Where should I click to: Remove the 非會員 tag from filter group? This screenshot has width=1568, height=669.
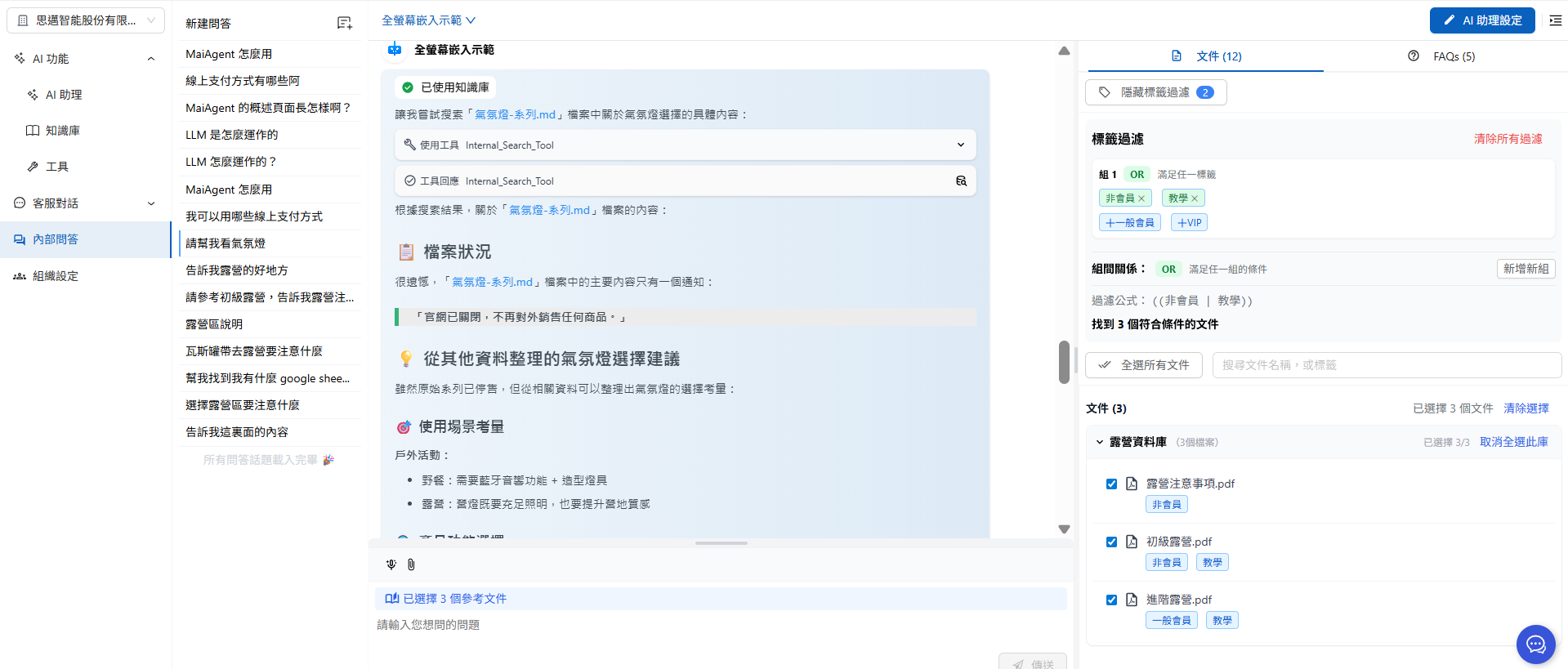(x=1141, y=198)
